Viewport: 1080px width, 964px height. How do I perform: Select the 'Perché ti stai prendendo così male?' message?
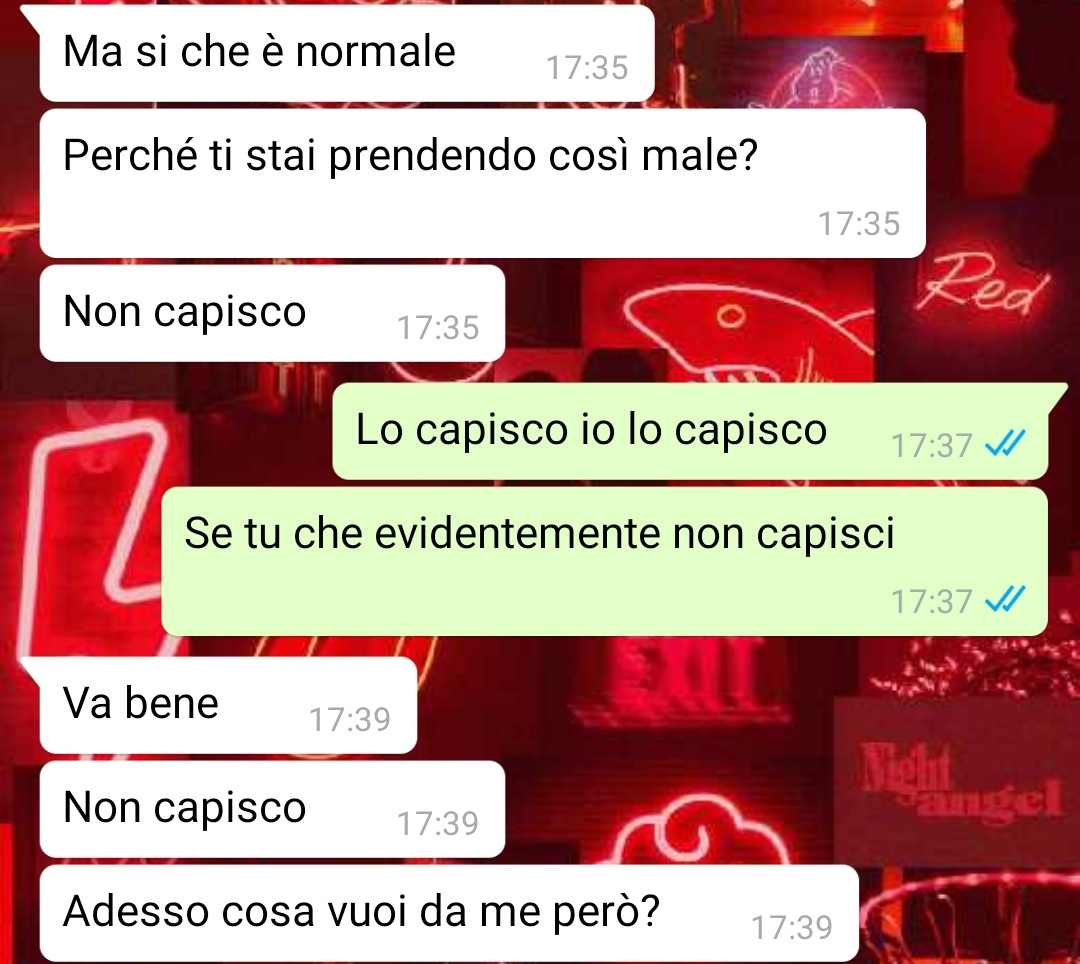click(x=482, y=183)
